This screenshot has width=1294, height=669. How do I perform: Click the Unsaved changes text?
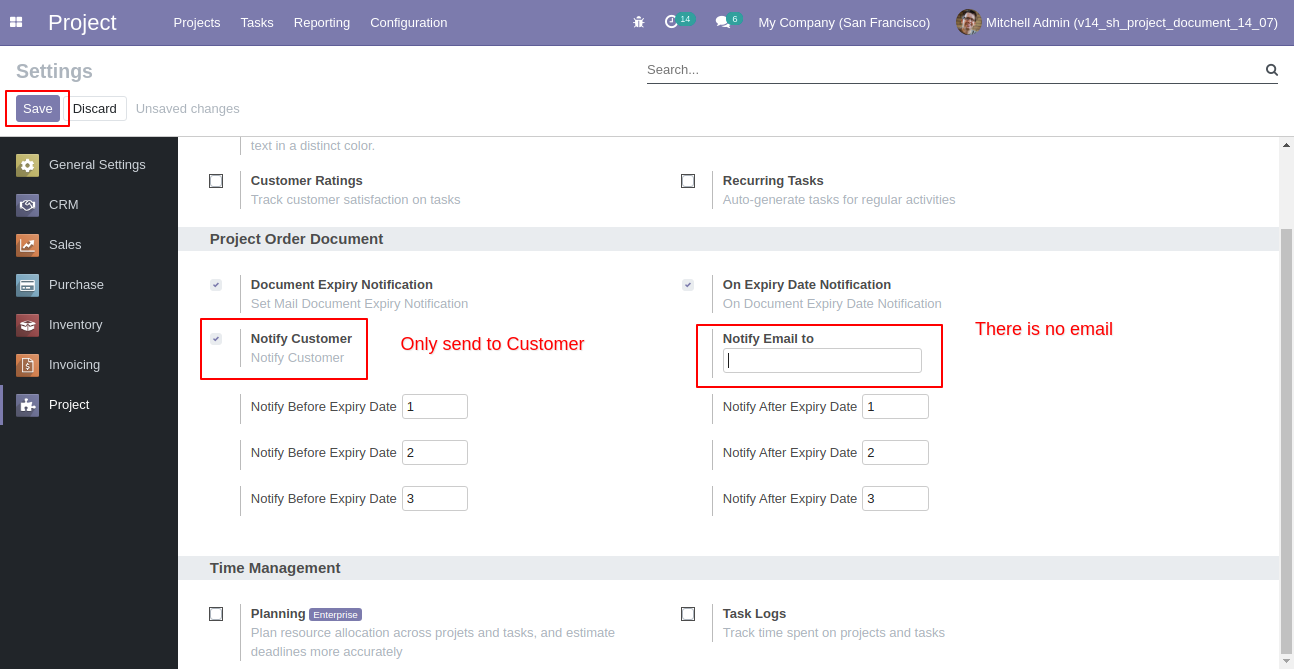click(188, 109)
